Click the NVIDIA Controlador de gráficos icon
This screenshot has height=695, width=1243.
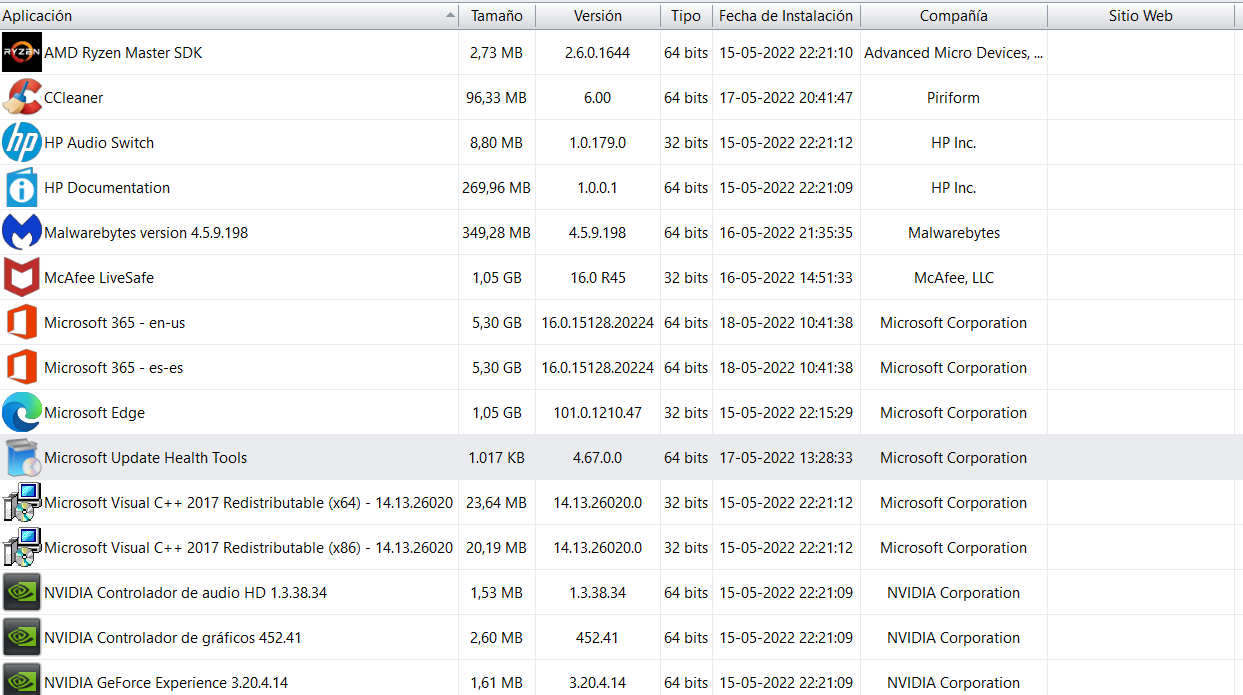(x=22, y=637)
